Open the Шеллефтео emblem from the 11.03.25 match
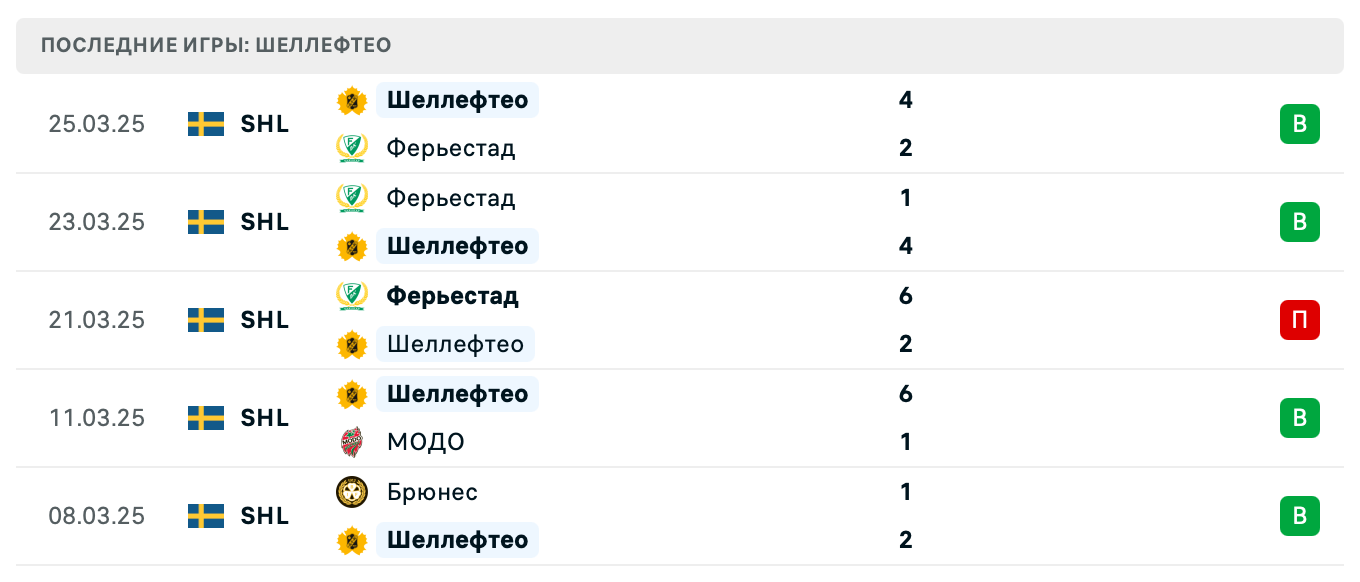 tap(352, 394)
